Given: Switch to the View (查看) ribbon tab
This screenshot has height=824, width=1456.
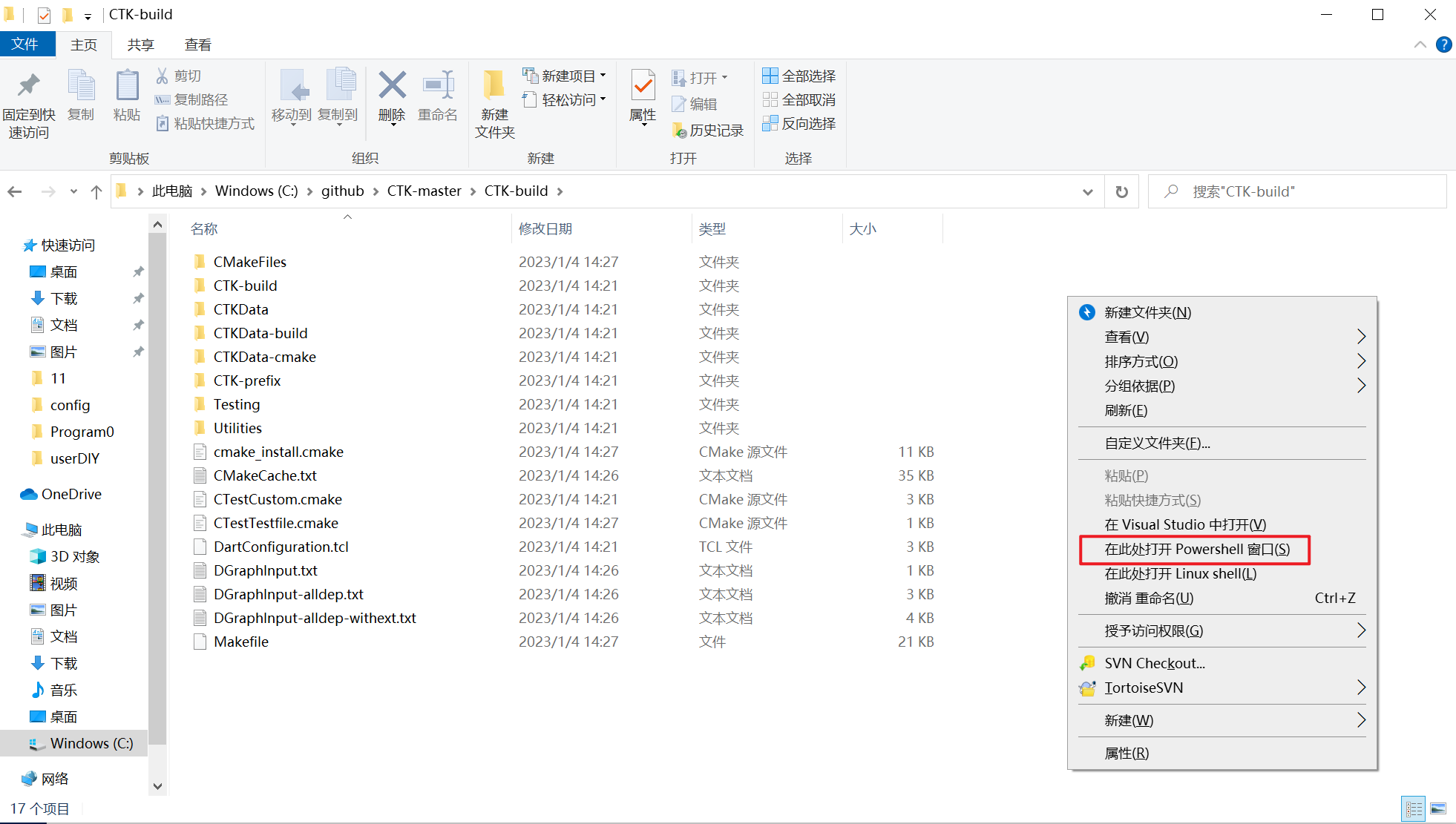Looking at the screenshot, I should (198, 45).
